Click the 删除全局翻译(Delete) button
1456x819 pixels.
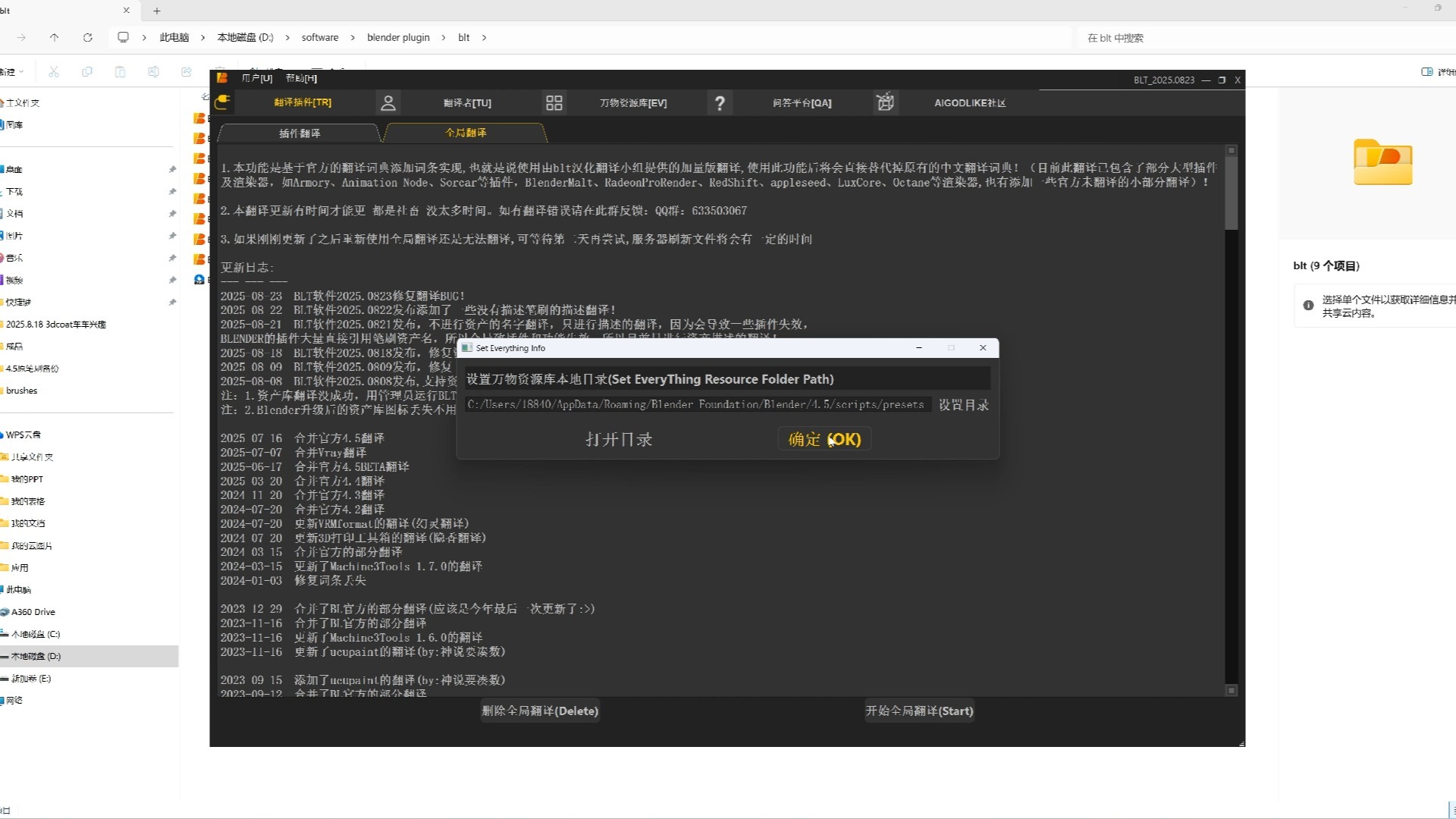pos(540,711)
